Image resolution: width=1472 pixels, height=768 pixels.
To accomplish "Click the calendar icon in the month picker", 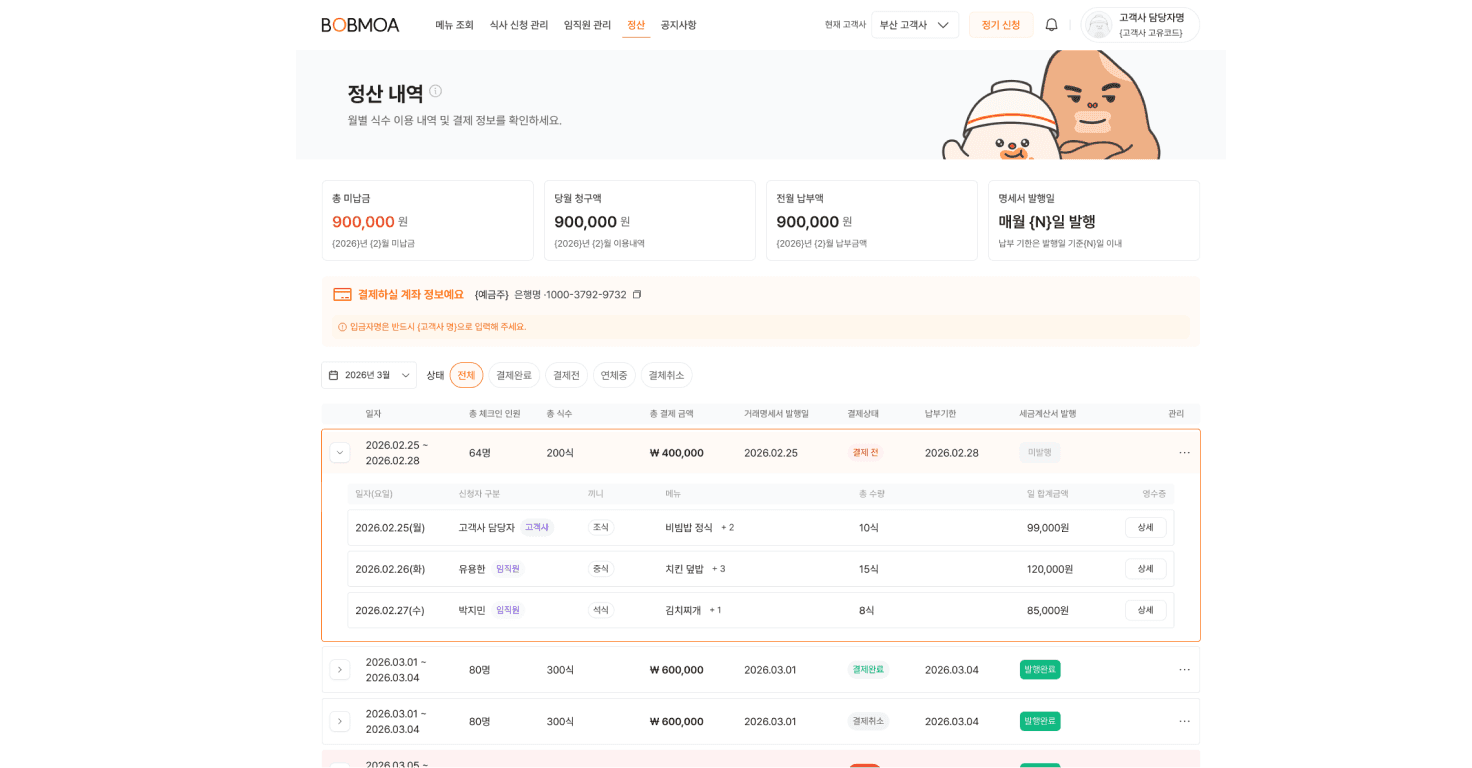I will tap(334, 375).
